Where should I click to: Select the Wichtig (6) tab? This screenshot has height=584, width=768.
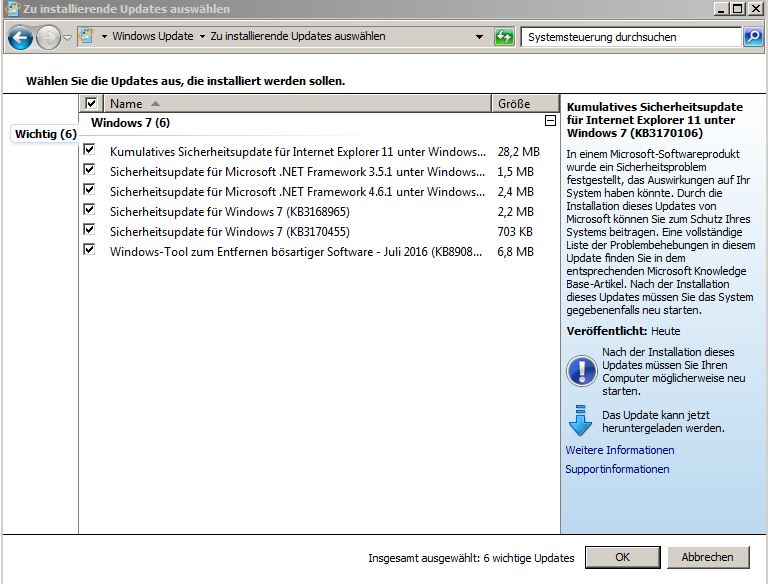46,134
